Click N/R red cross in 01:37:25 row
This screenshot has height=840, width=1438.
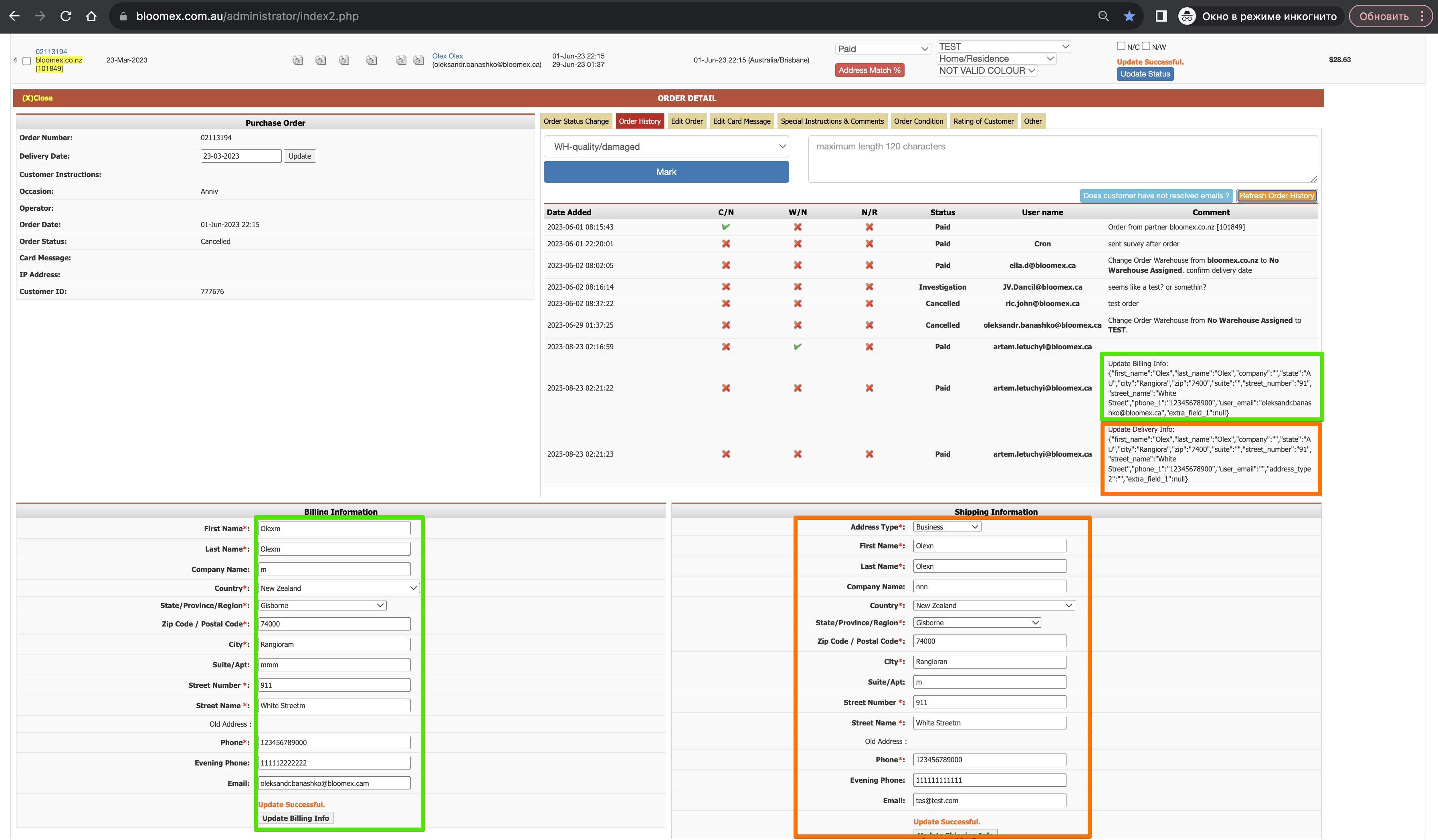pyautogui.click(x=869, y=325)
